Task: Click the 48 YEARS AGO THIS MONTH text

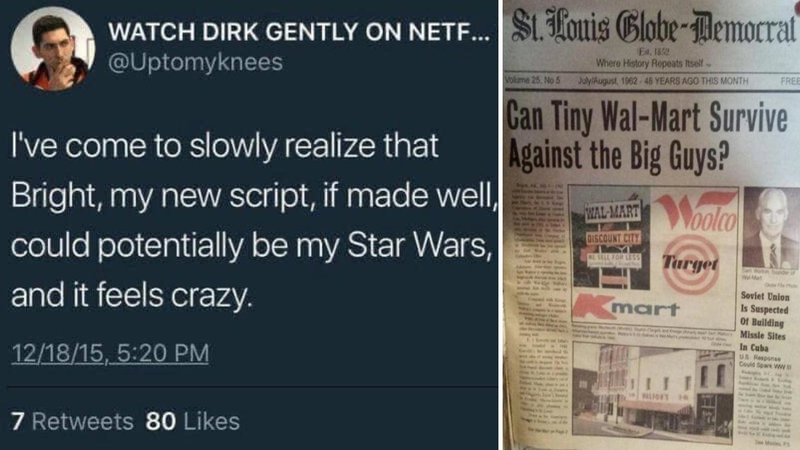Action: [x=695, y=81]
